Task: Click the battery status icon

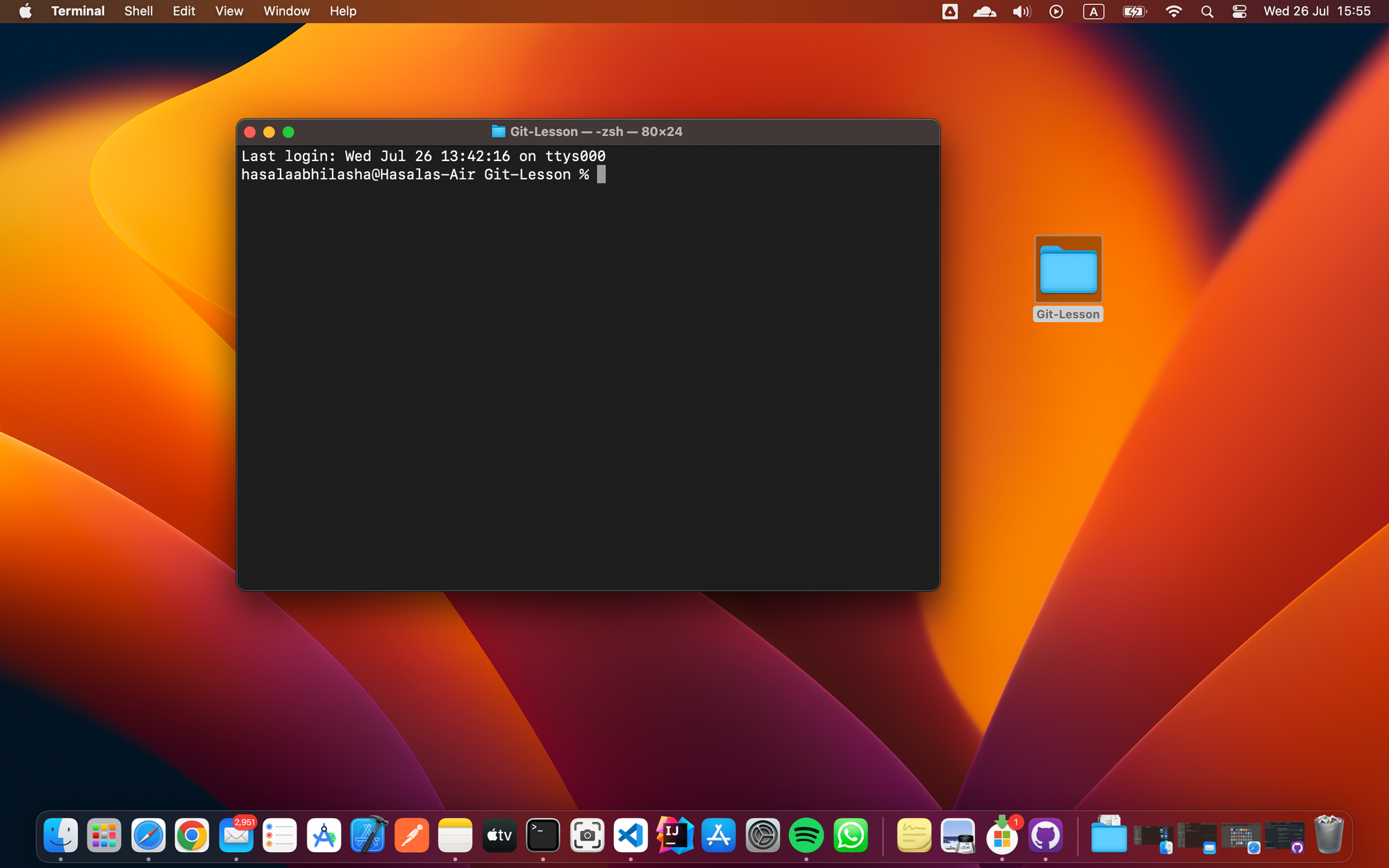Action: [1134, 11]
